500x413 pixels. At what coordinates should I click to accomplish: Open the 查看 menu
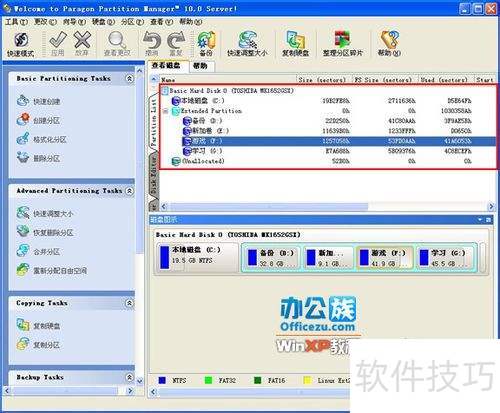pyautogui.click(x=161, y=22)
